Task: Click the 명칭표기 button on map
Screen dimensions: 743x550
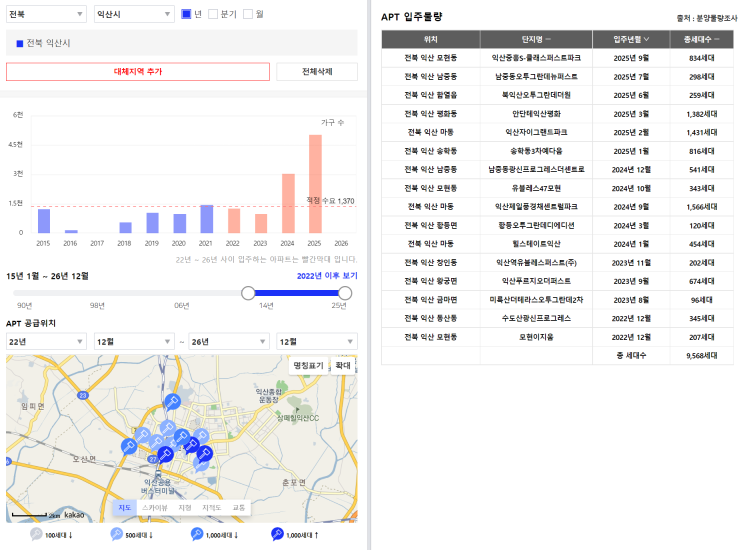Action: pos(308,365)
